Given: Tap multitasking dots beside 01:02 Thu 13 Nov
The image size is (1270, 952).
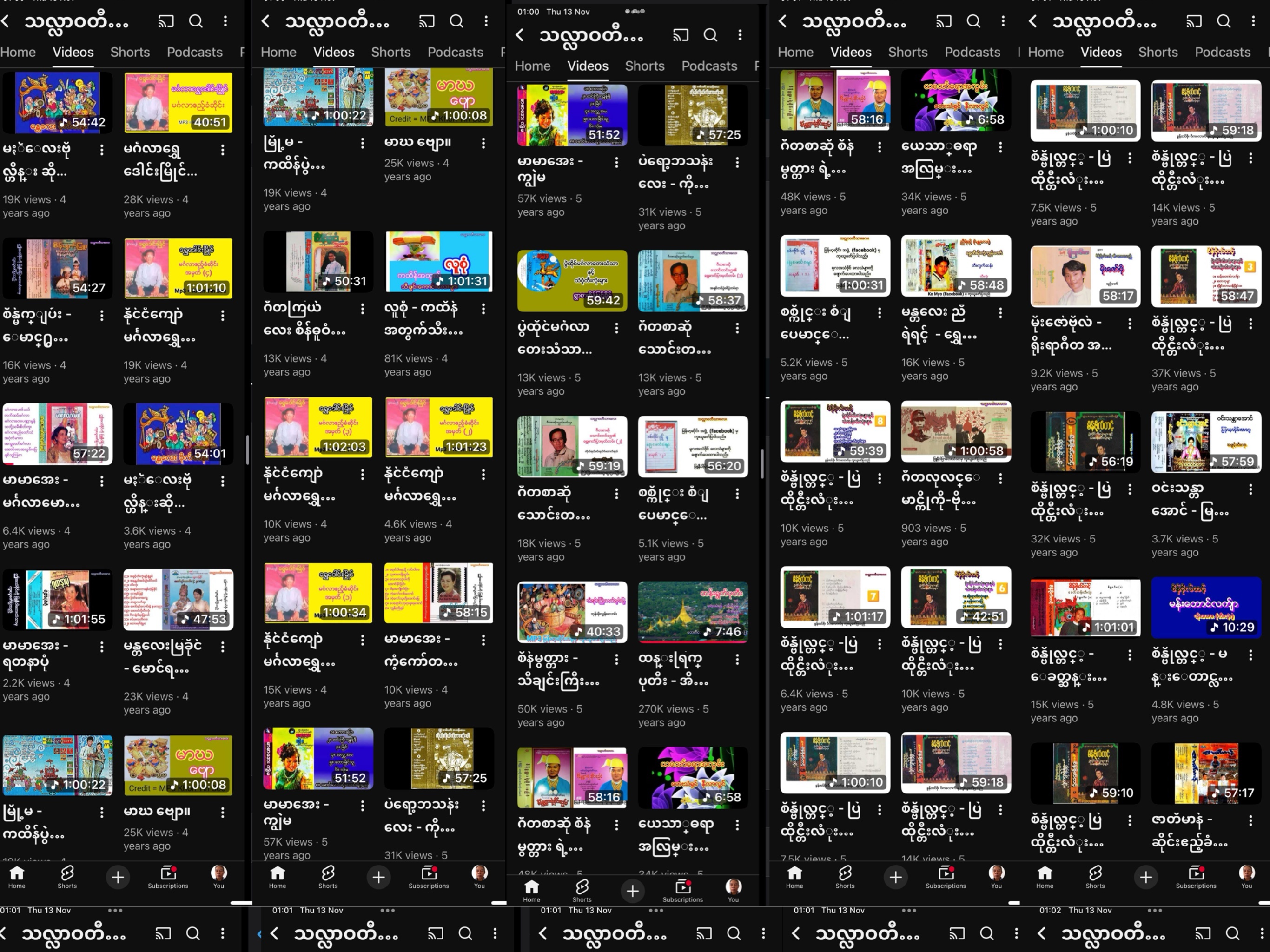Looking at the screenshot, I should (1155, 910).
